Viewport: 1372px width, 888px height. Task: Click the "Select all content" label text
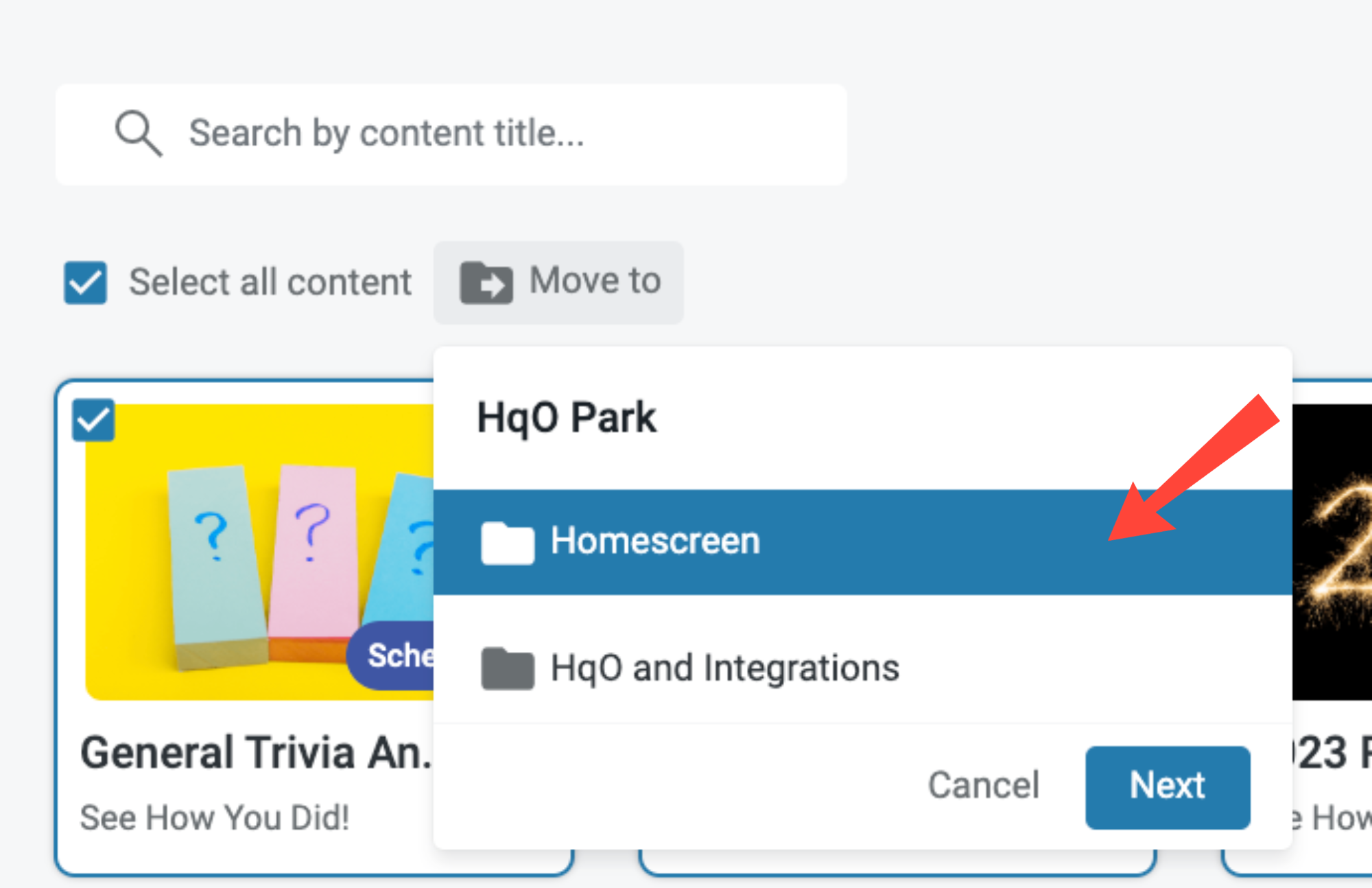270,282
